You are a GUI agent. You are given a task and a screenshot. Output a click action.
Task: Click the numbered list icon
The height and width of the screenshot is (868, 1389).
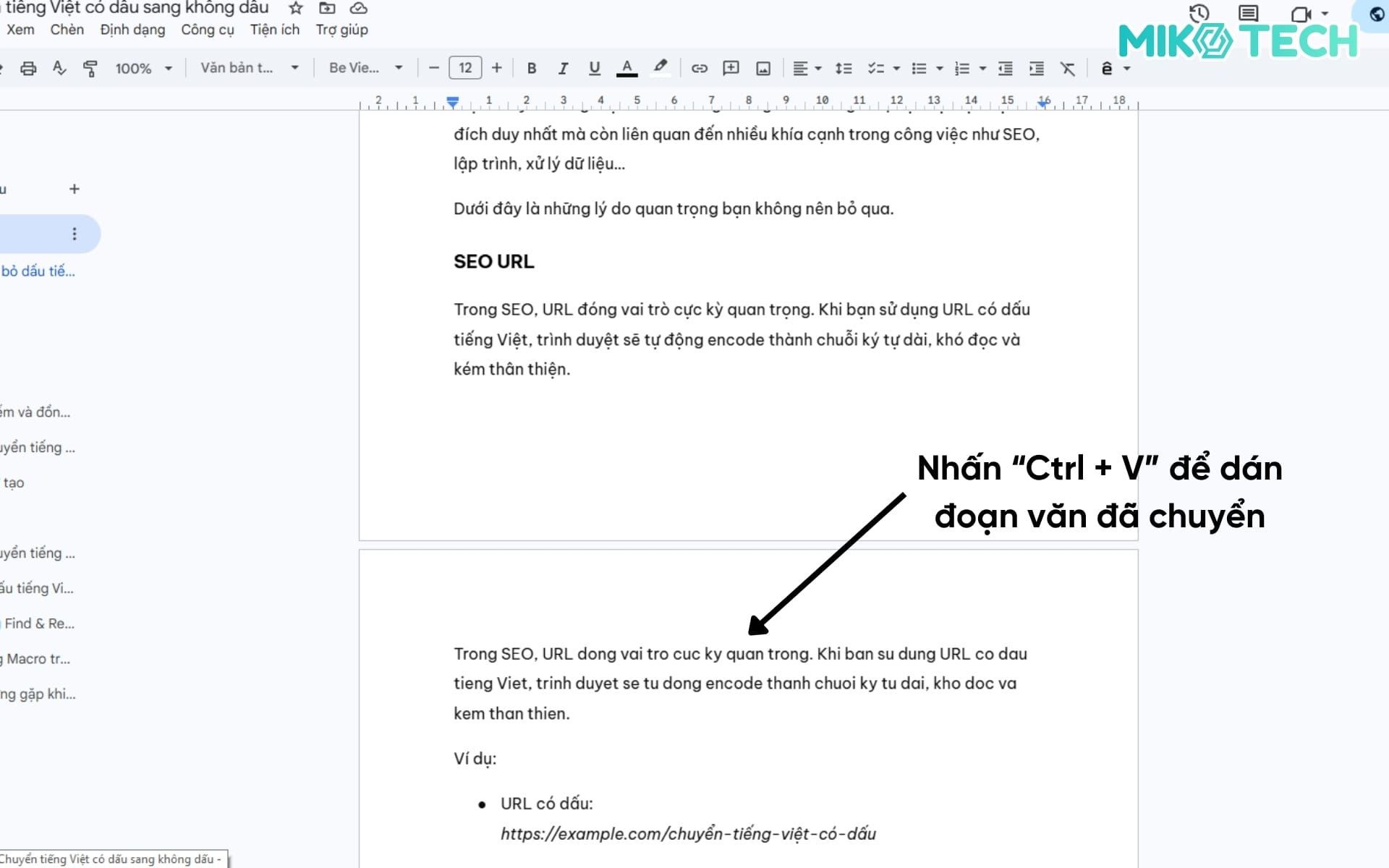tap(962, 68)
